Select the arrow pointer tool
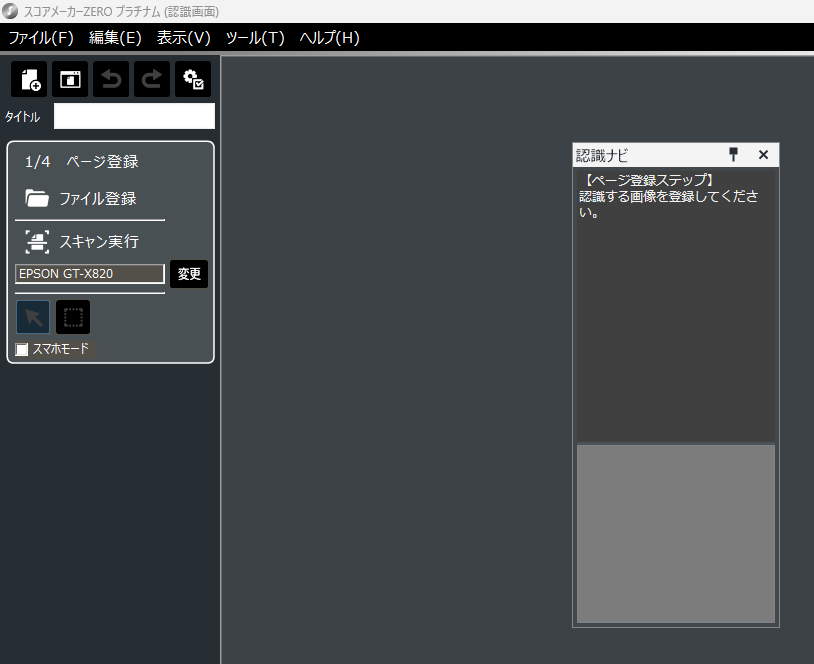Screen dimensions: 814x664 point(33,318)
